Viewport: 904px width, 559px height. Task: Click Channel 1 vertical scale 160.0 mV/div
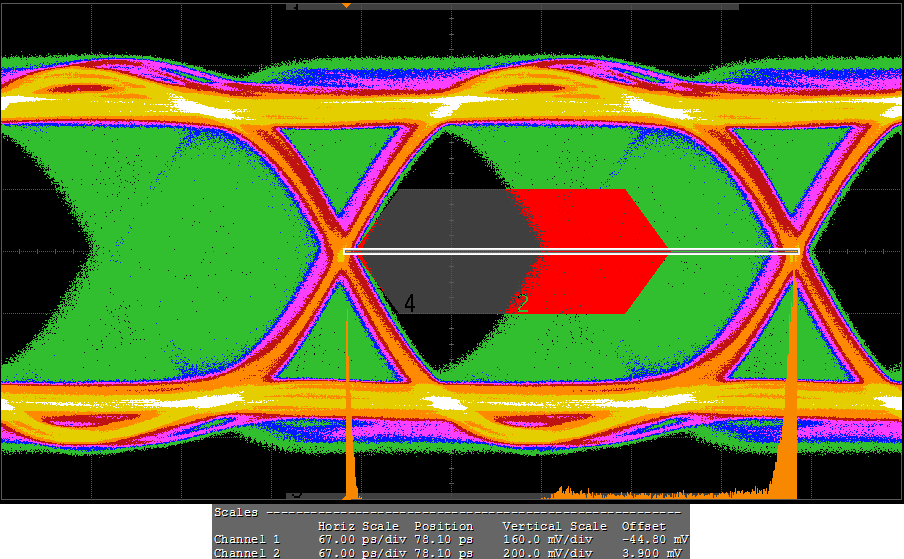point(548,539)
